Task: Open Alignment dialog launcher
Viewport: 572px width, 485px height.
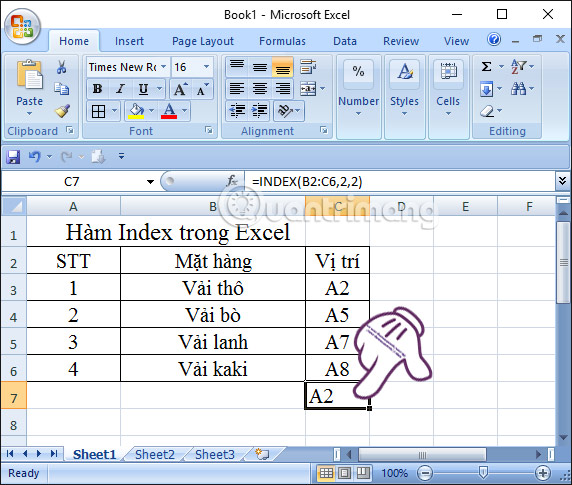Action: click(x=324, y=130)
